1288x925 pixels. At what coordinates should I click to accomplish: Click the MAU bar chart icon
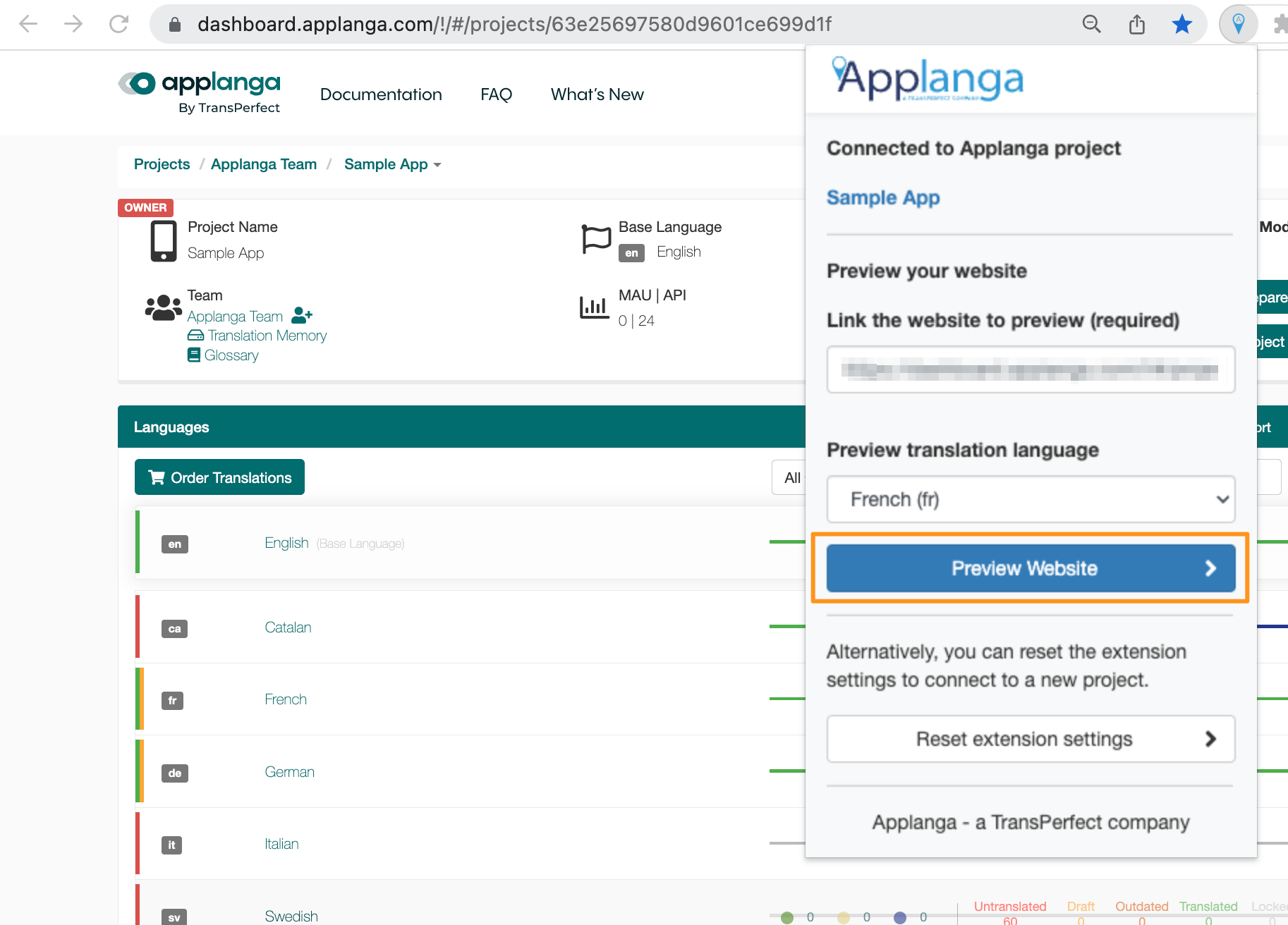click(594, 307)
